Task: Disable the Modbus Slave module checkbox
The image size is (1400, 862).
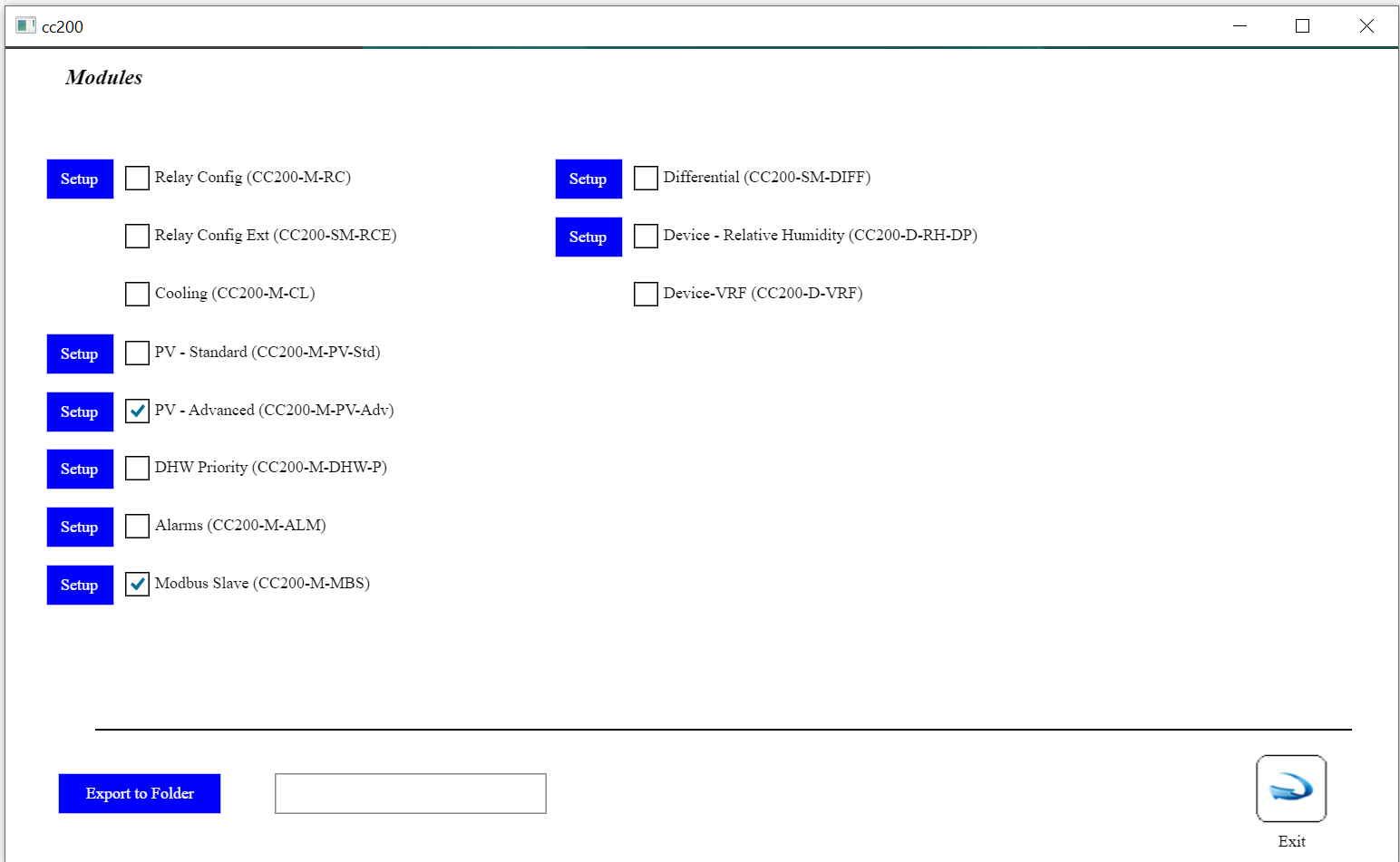Action: tap(137, 585)
